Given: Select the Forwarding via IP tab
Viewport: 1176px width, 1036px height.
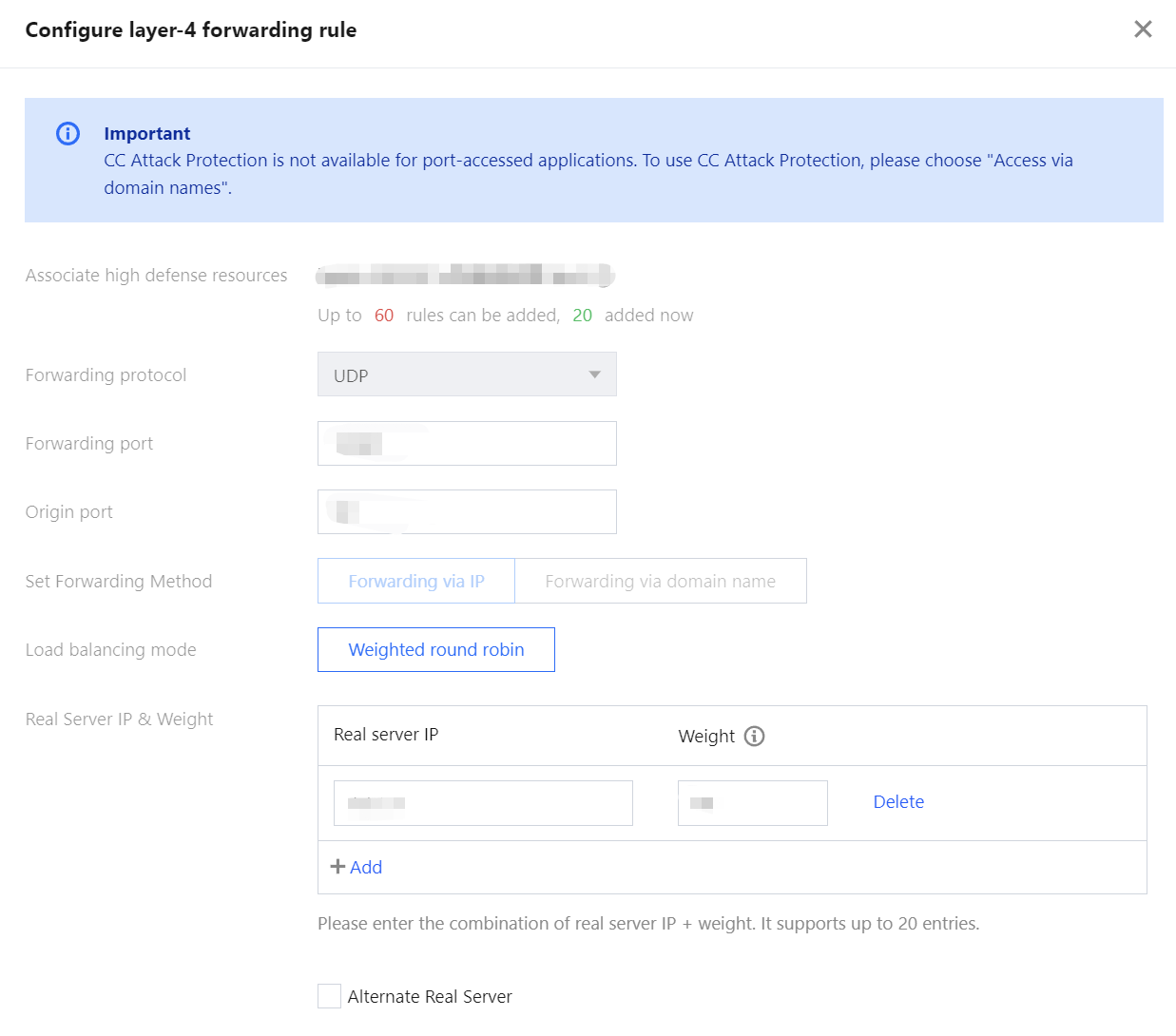Looking at the screenshot, I should 416,581.
